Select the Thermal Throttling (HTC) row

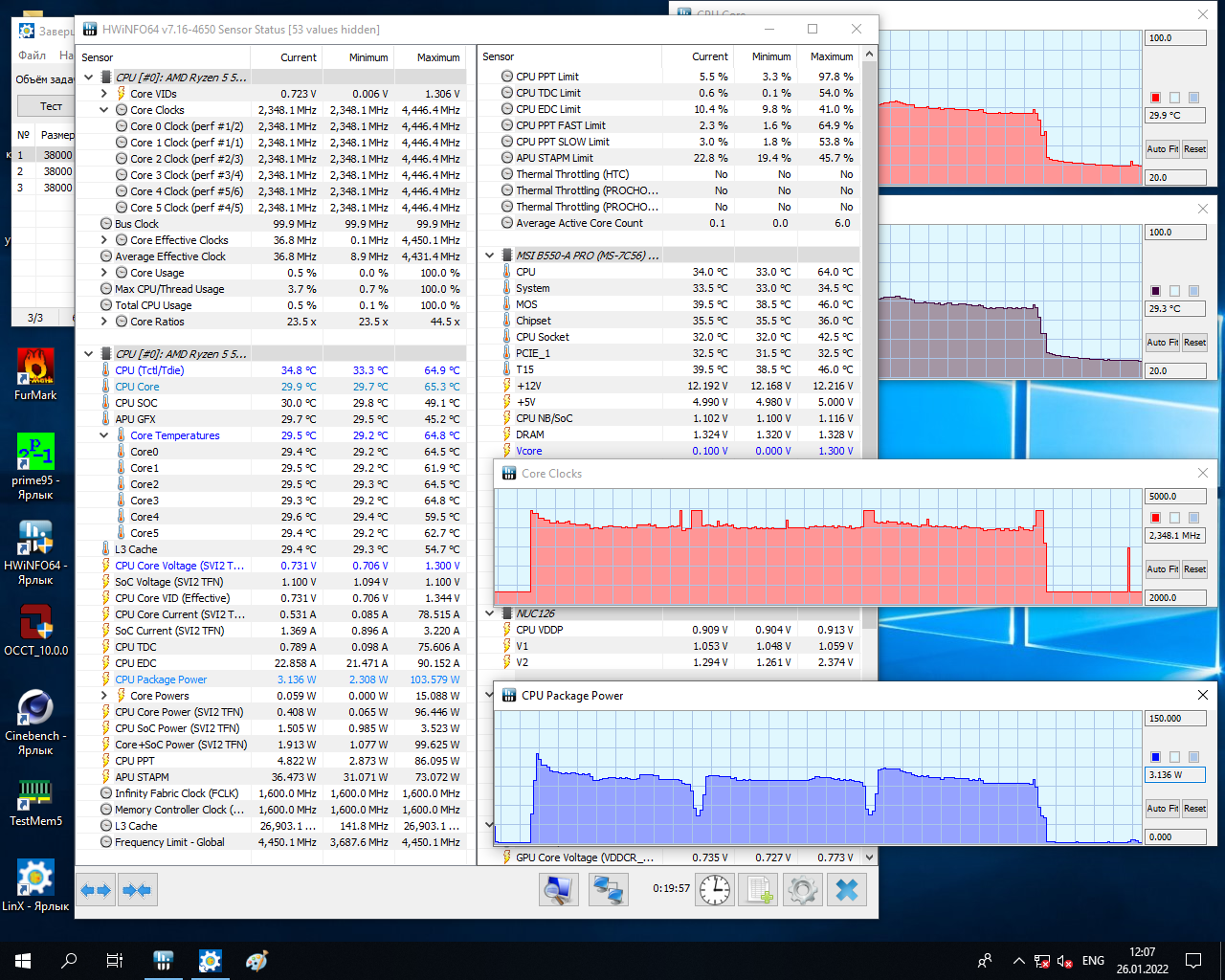670,174
